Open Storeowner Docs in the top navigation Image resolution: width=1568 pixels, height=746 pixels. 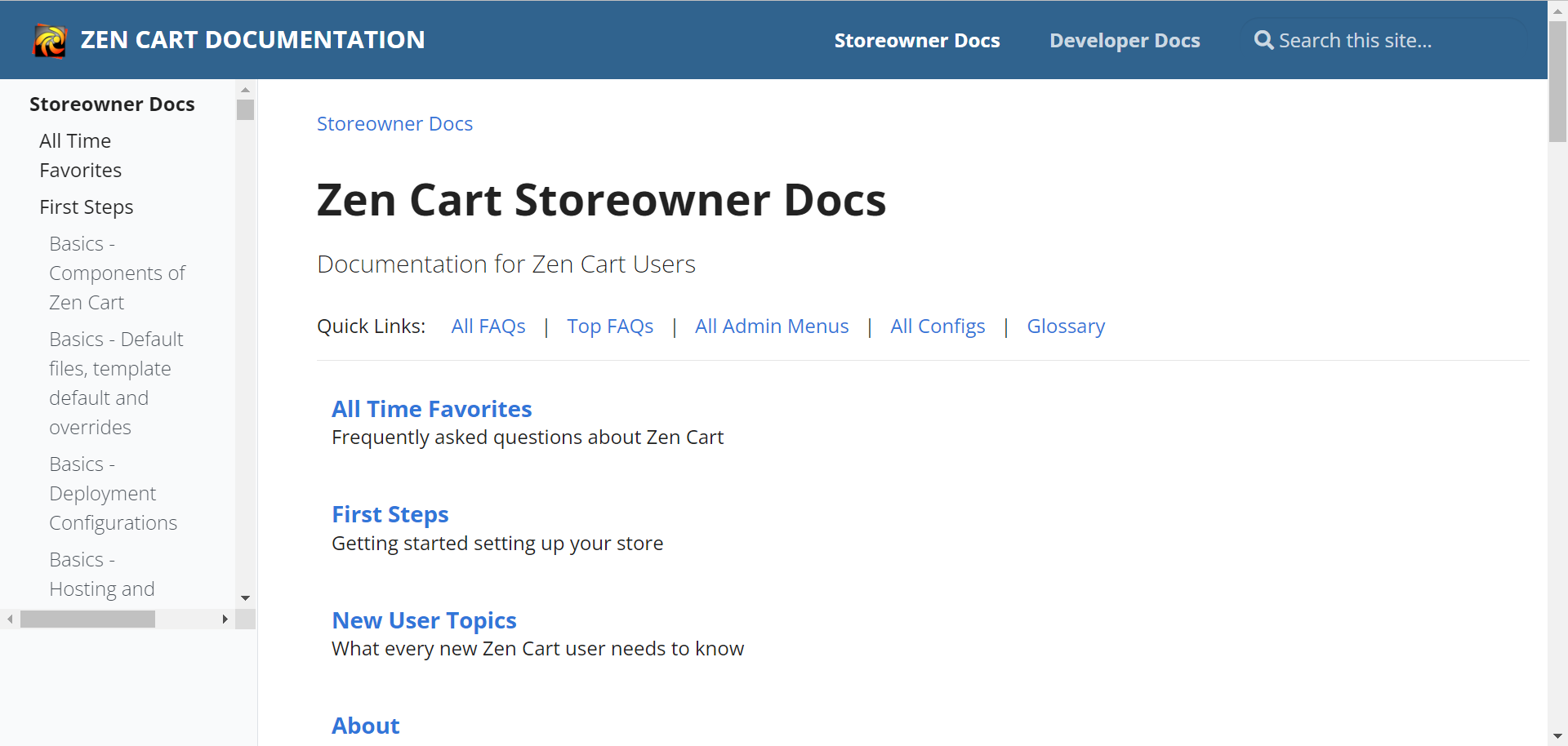click(x=917, y=40)
